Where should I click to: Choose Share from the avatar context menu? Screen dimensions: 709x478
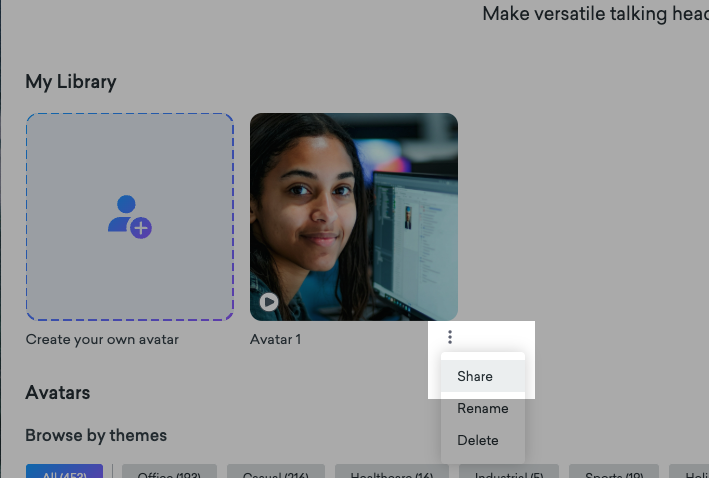tap(475, 377)
